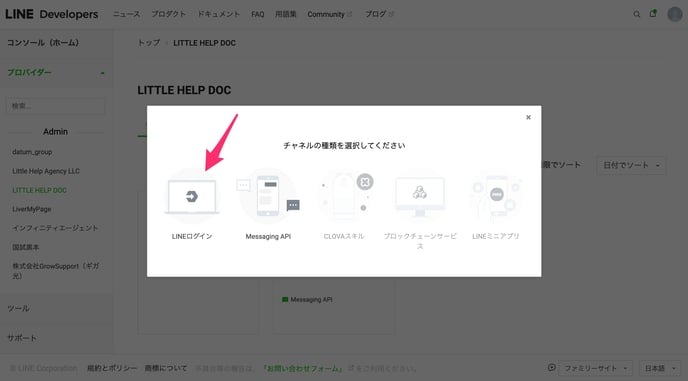Image resolution: width=688 pixels, height=381 pixels.
Task: Open the サポート sidebar section
Action: tap(22, 338)
